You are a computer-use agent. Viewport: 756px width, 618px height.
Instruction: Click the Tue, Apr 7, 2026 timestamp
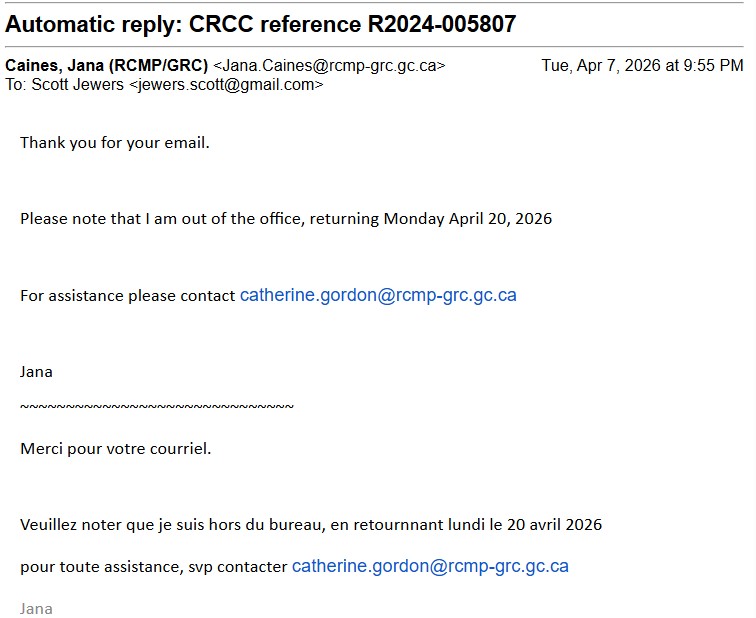[642, 65]
